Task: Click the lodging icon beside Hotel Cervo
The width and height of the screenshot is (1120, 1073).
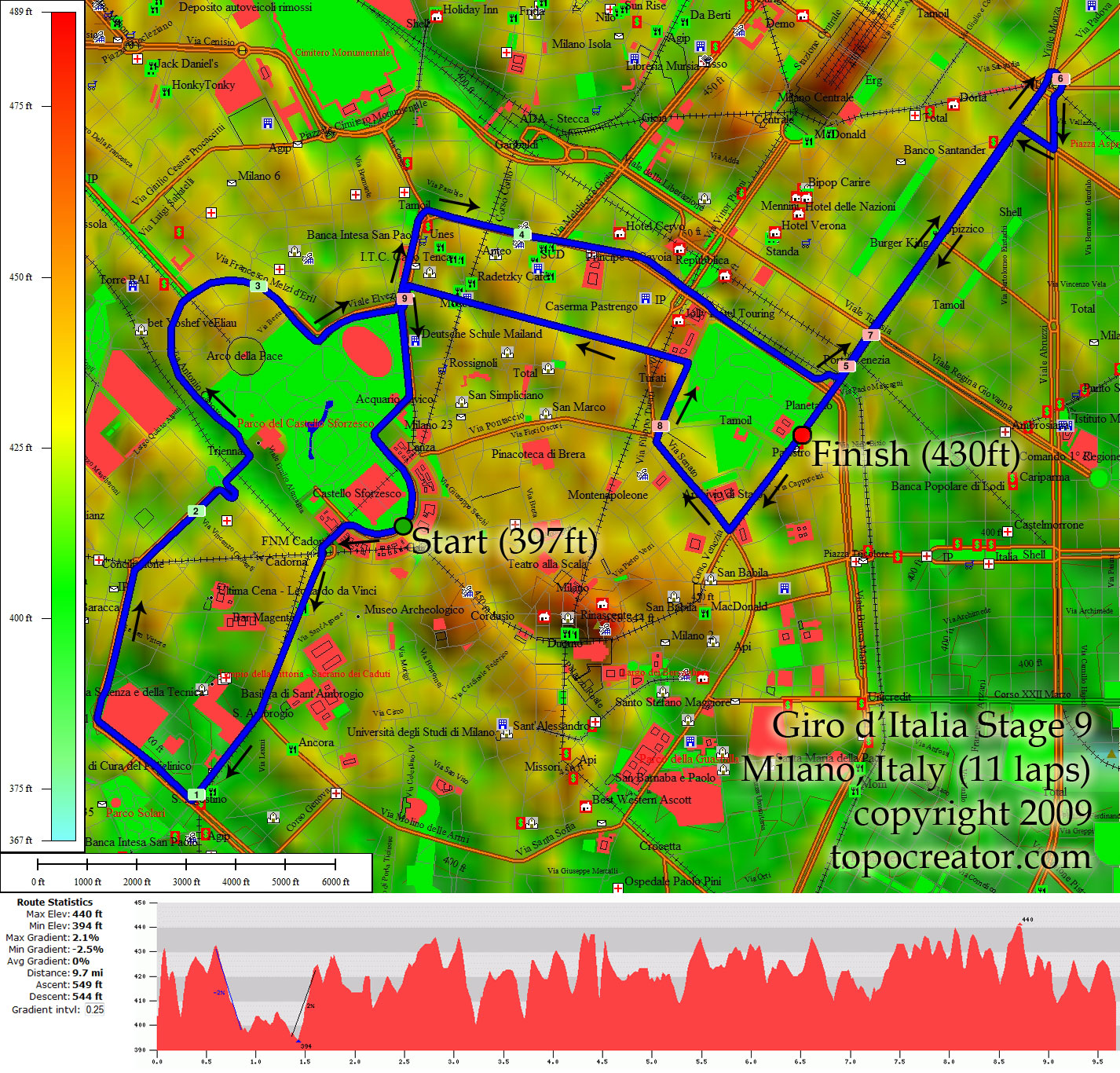Action: click(619, 233)
